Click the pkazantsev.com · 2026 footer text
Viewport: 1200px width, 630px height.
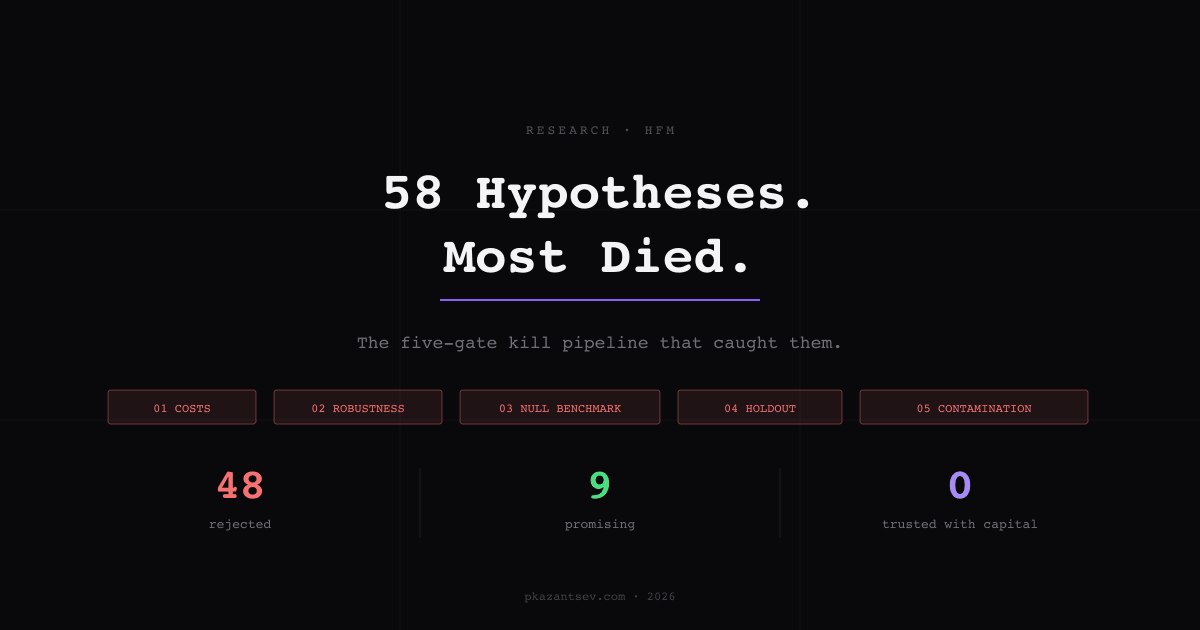click(600, 597)
